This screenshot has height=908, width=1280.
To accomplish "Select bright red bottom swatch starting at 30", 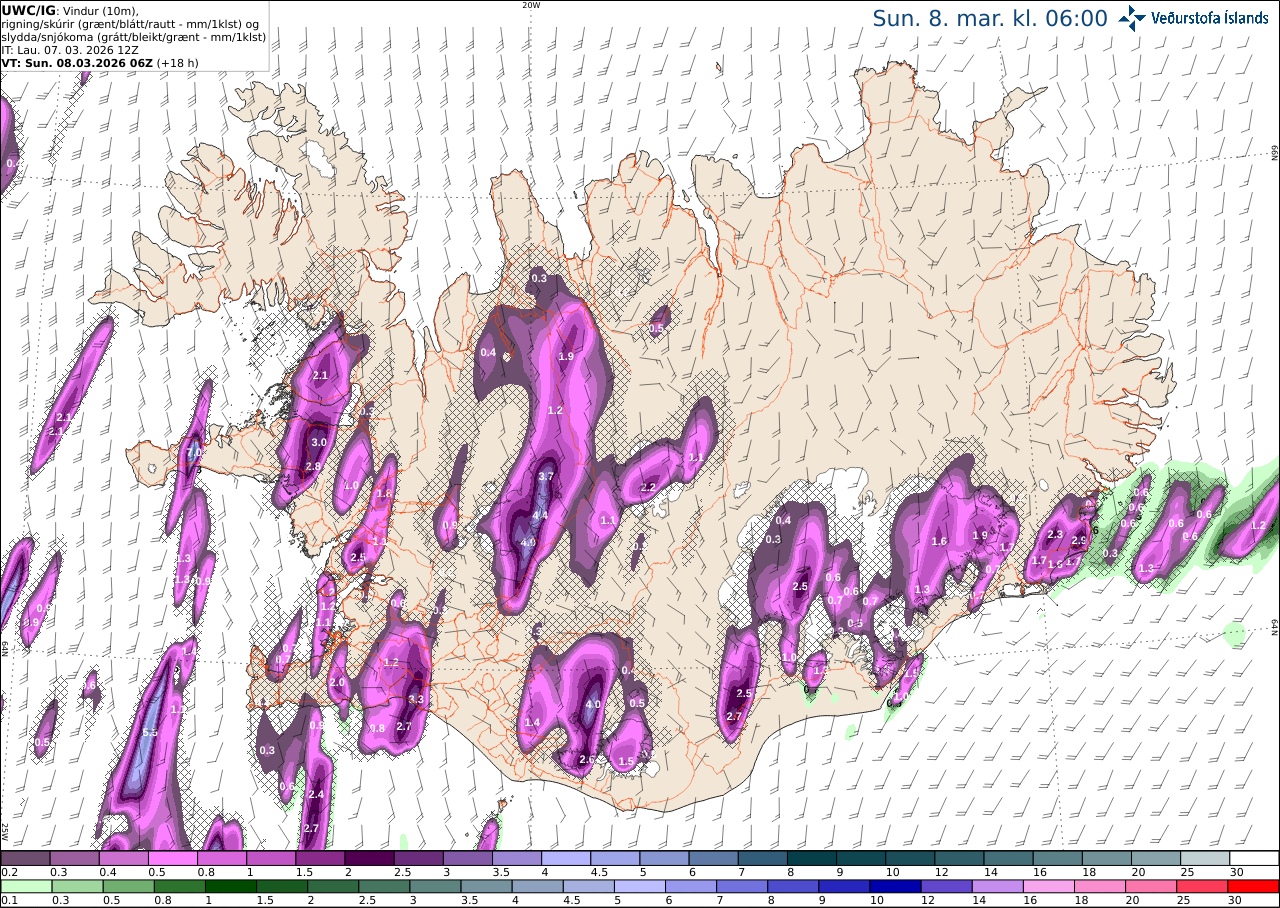I will point(1255,886).
